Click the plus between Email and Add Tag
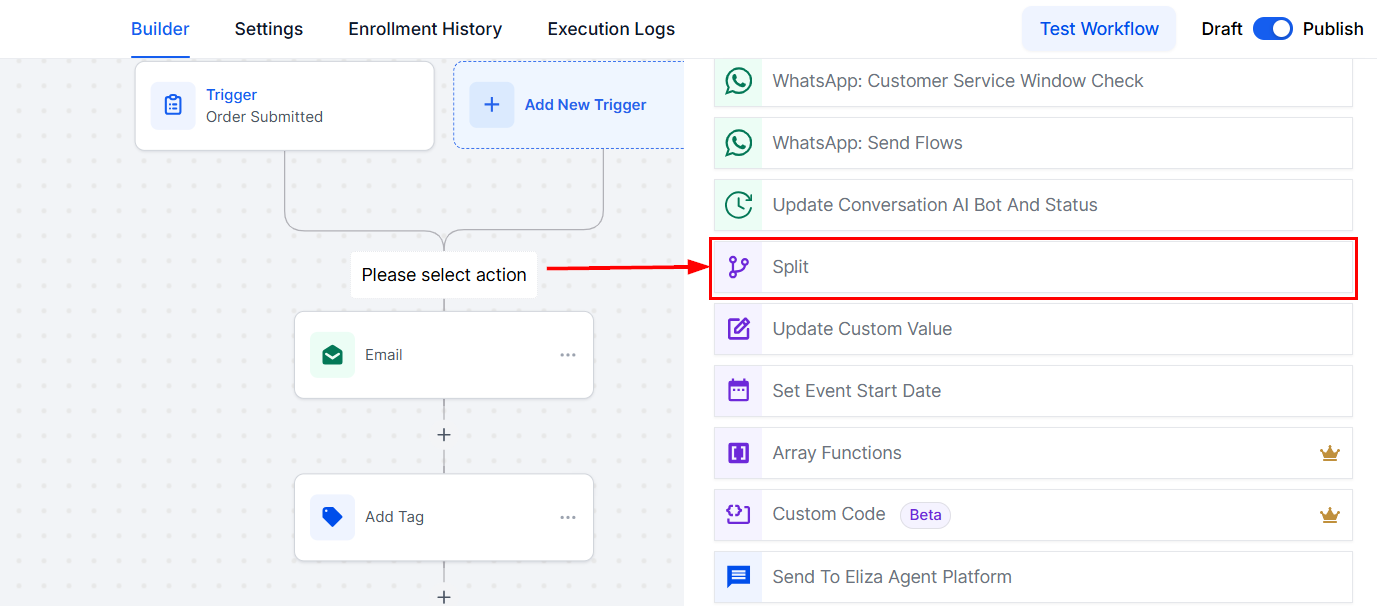Screen dimensions: 1377x606 pos(444,435)
